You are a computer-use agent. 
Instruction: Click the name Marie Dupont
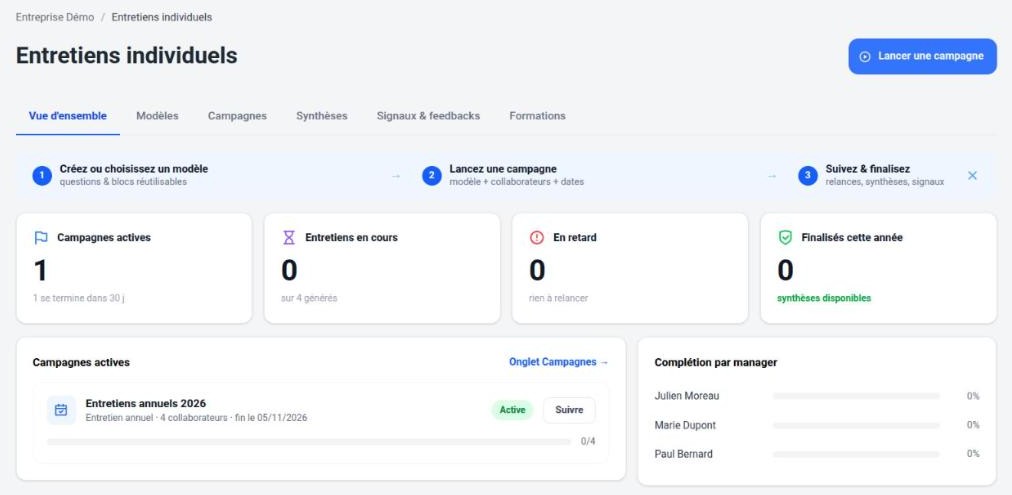coord(685,425)
